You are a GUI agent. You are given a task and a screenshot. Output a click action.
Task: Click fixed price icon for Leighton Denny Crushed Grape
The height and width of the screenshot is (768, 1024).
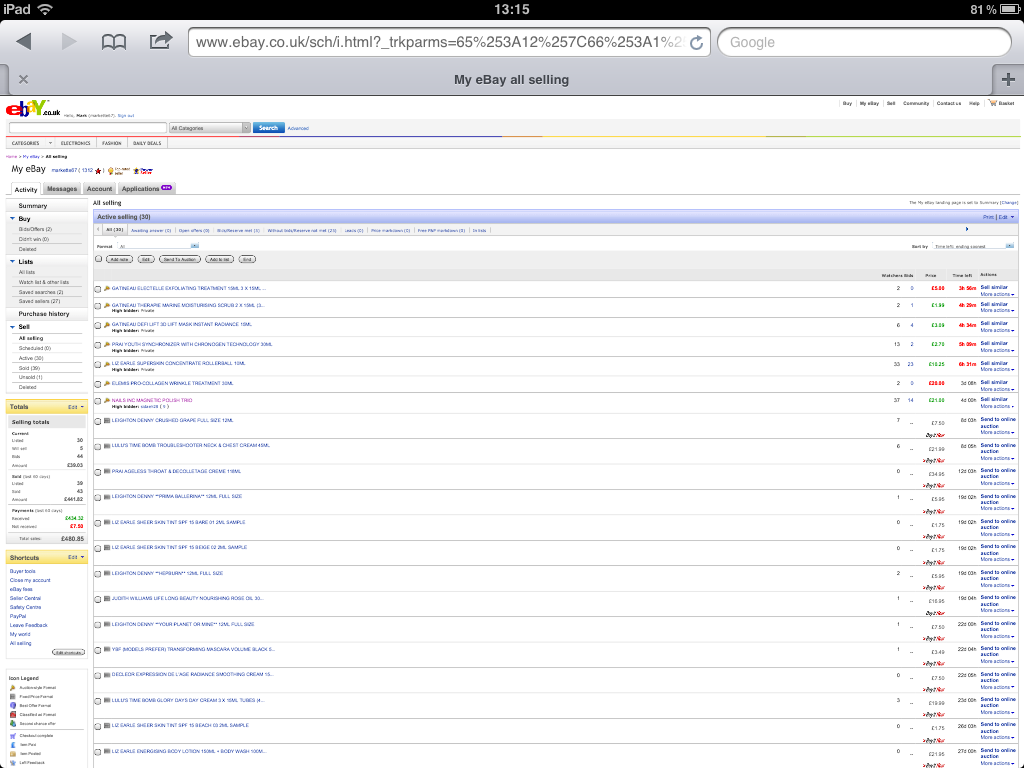(107, 421)
